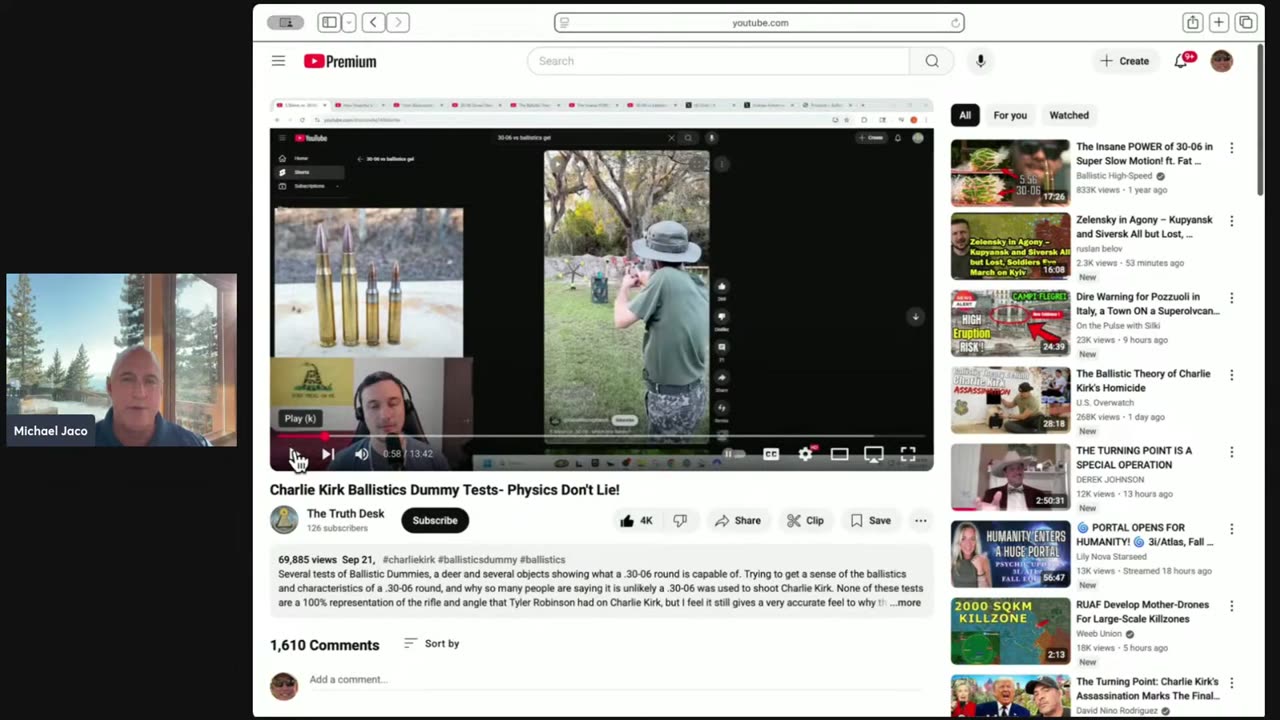This screenshot has height=720, width=1280.
Task: Open Insane POWER of 30-06 thumbnail
Action: (x=1010, y=173)
